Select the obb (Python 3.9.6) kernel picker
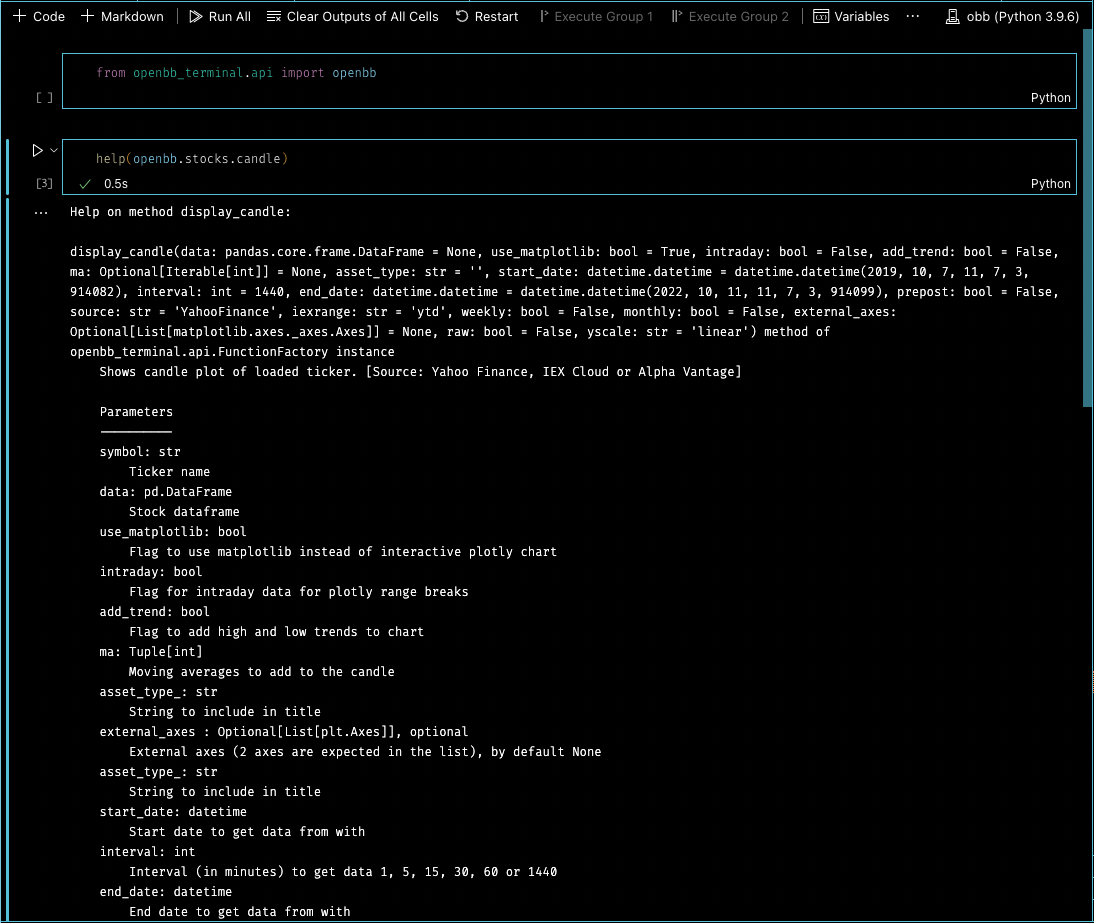The image size is (1094, 923). (x=1012, y=16)
